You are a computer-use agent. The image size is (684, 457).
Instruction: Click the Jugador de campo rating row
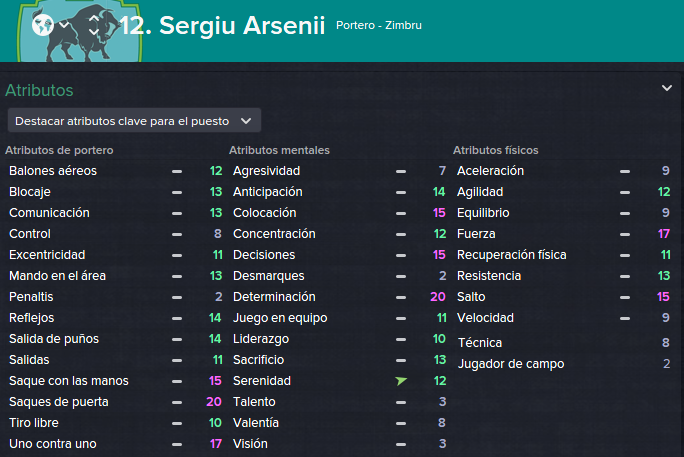(x=564, y=364)
